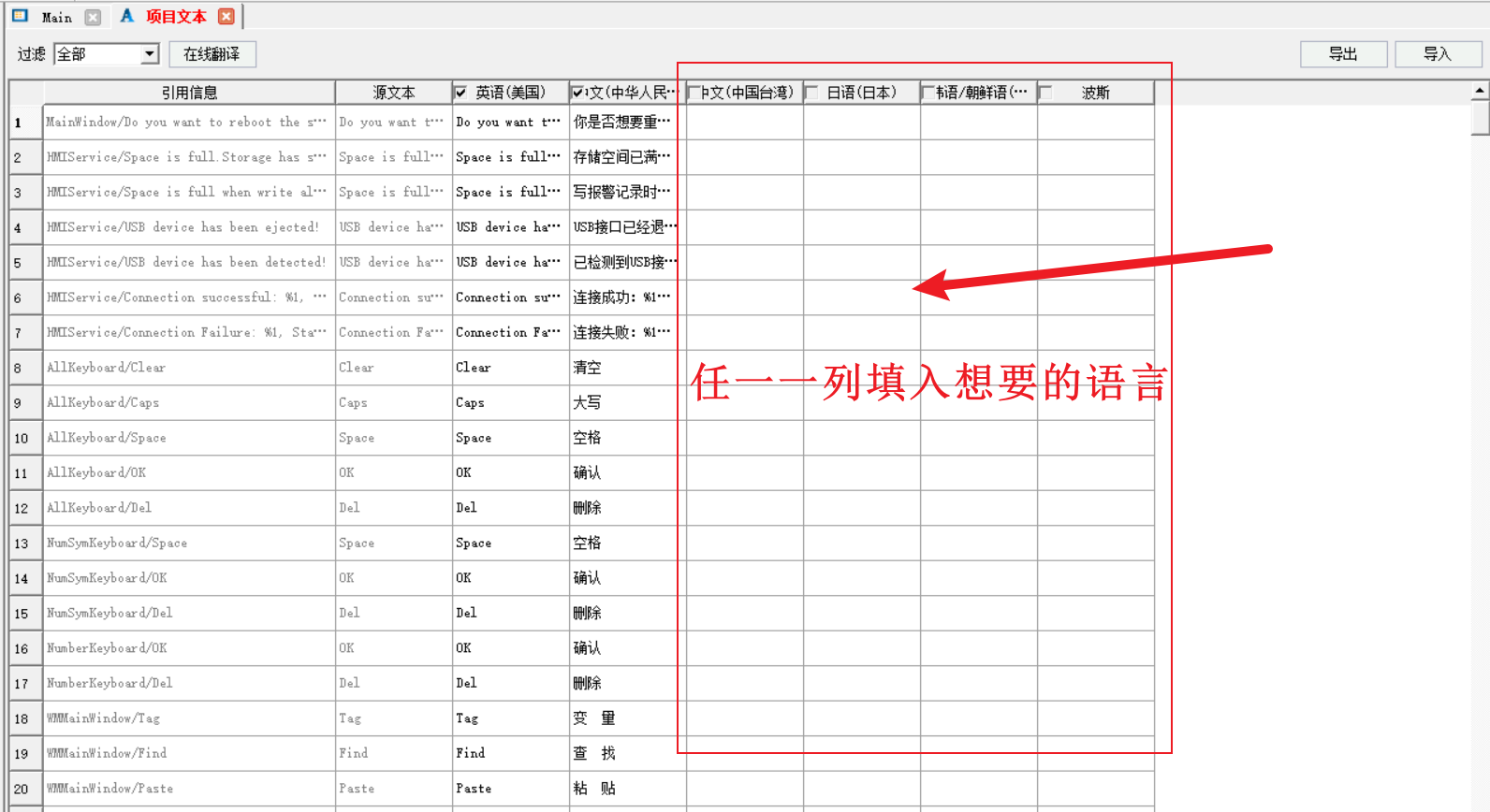Enable the 日语(日本) column checkbox
Screen dimensions: 1490x812
tap(811, 92)
